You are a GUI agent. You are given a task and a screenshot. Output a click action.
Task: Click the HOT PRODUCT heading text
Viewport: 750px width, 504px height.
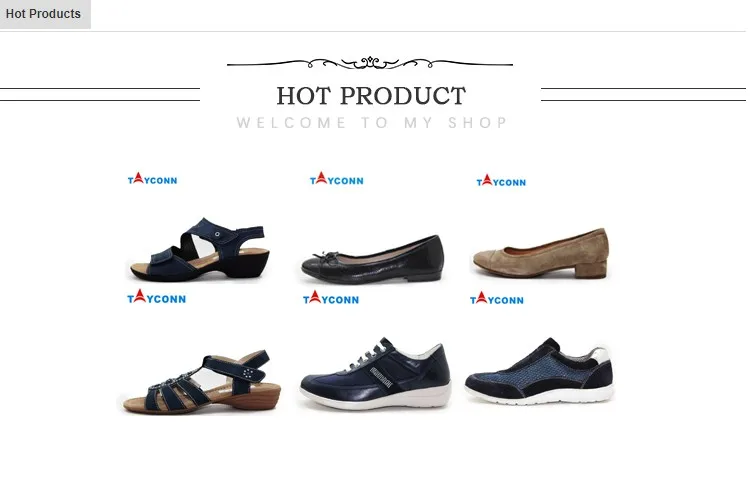(371, 96)
